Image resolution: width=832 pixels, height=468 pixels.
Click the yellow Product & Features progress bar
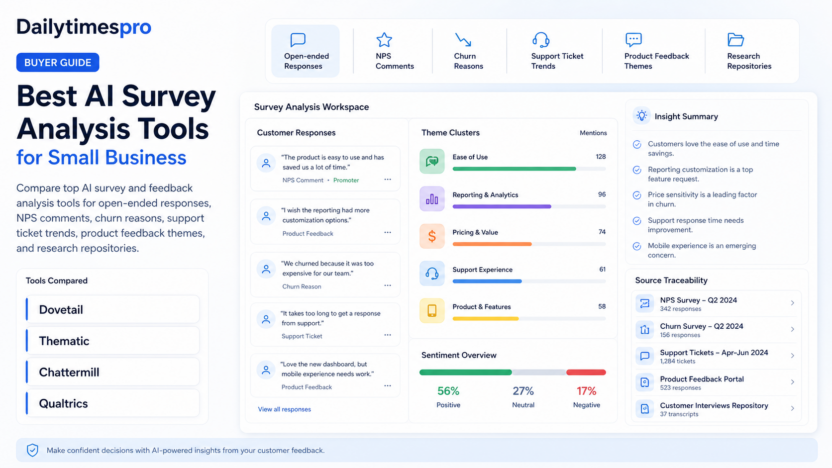coord(486,319)
